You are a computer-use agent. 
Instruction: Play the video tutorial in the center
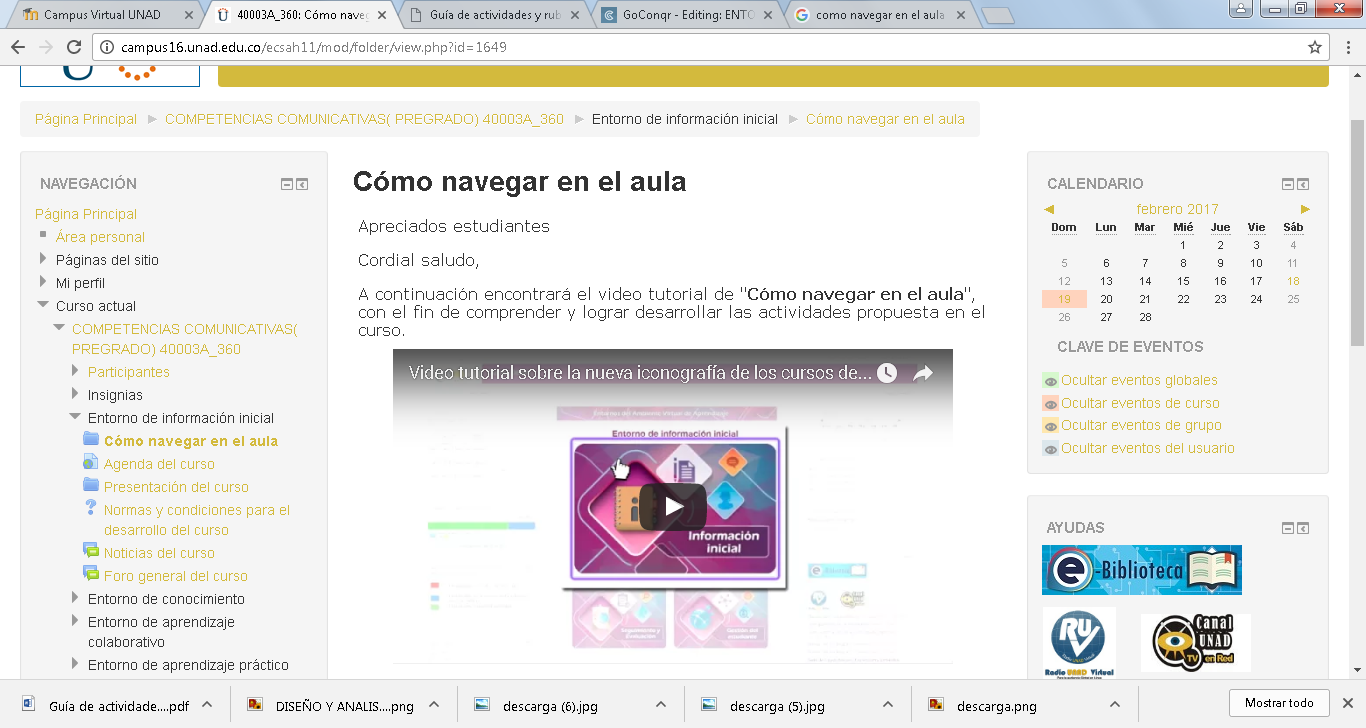point(672,507)
